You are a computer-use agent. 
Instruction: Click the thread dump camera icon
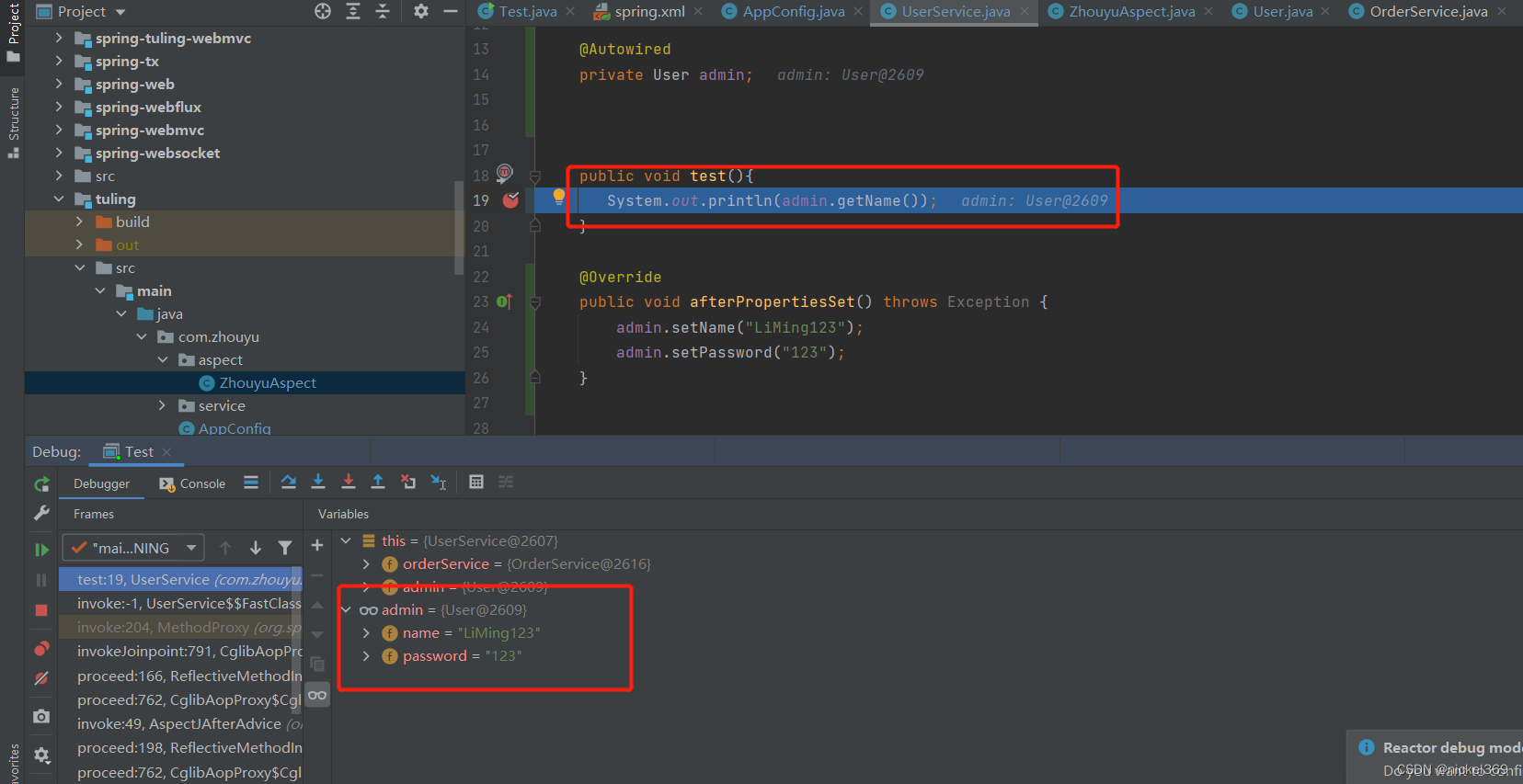click(41, 716)
